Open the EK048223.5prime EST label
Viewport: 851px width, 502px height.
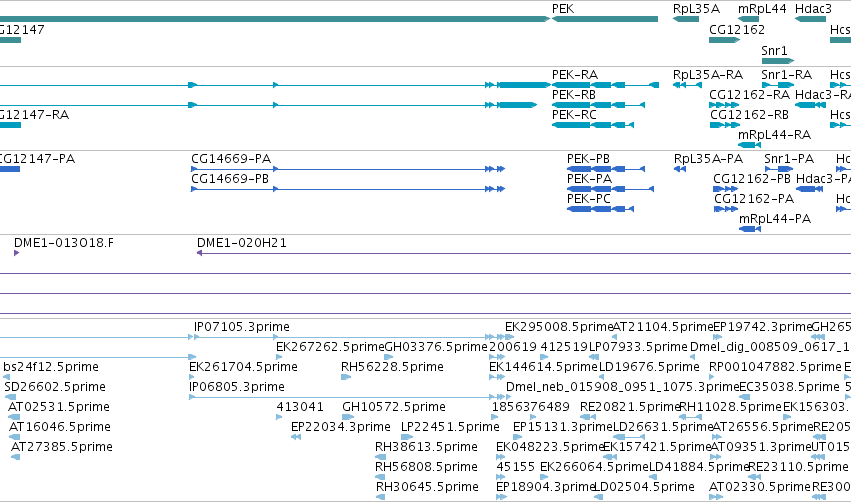tap(550, 447)
